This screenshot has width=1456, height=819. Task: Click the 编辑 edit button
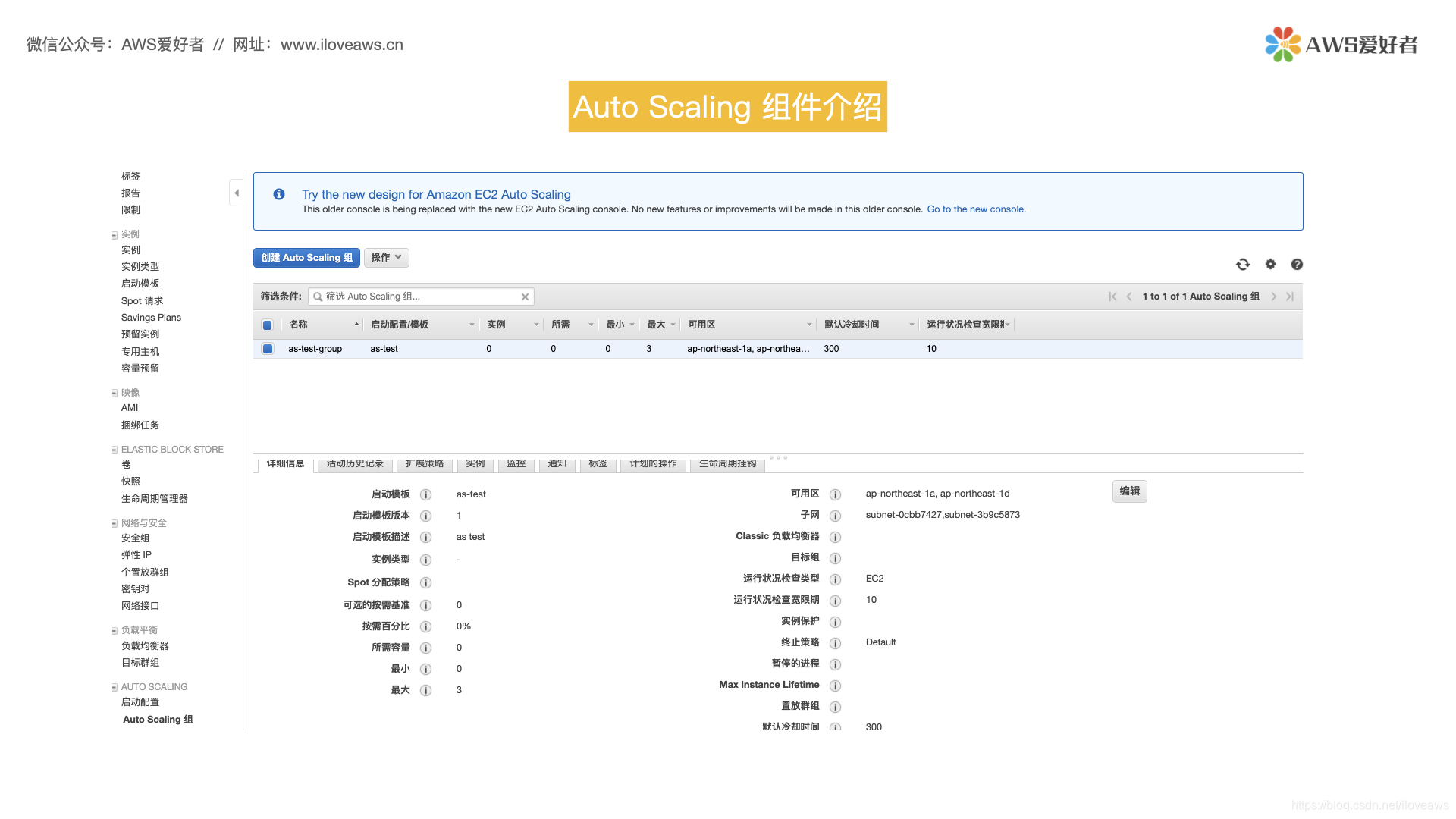[1130, 491]
